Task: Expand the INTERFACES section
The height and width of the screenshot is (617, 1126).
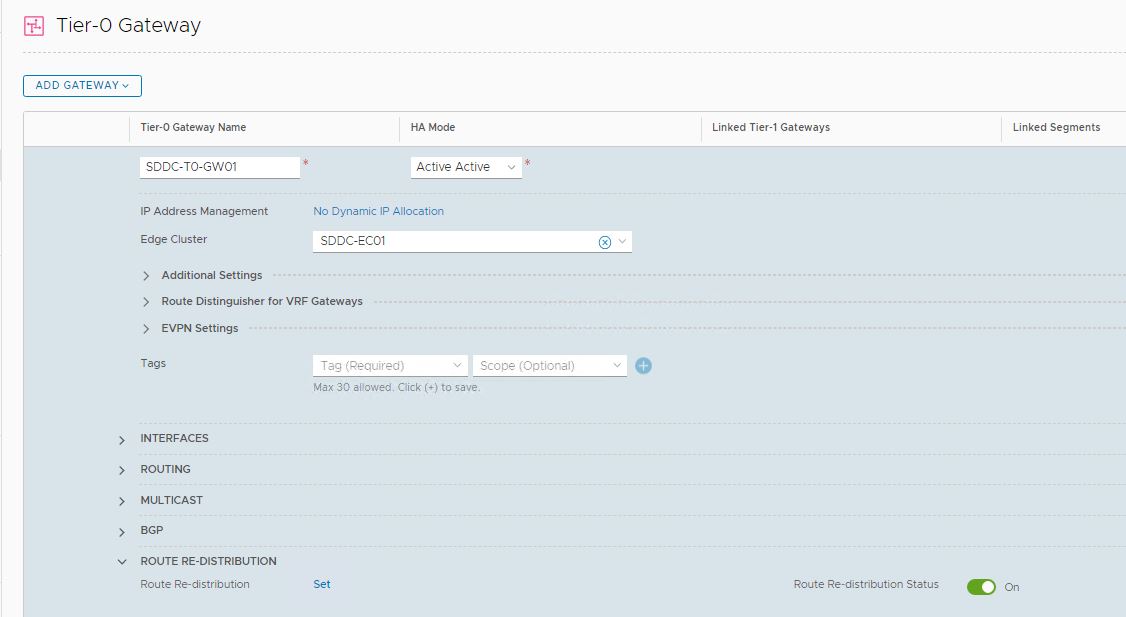Action: click(x=122, y=440)
